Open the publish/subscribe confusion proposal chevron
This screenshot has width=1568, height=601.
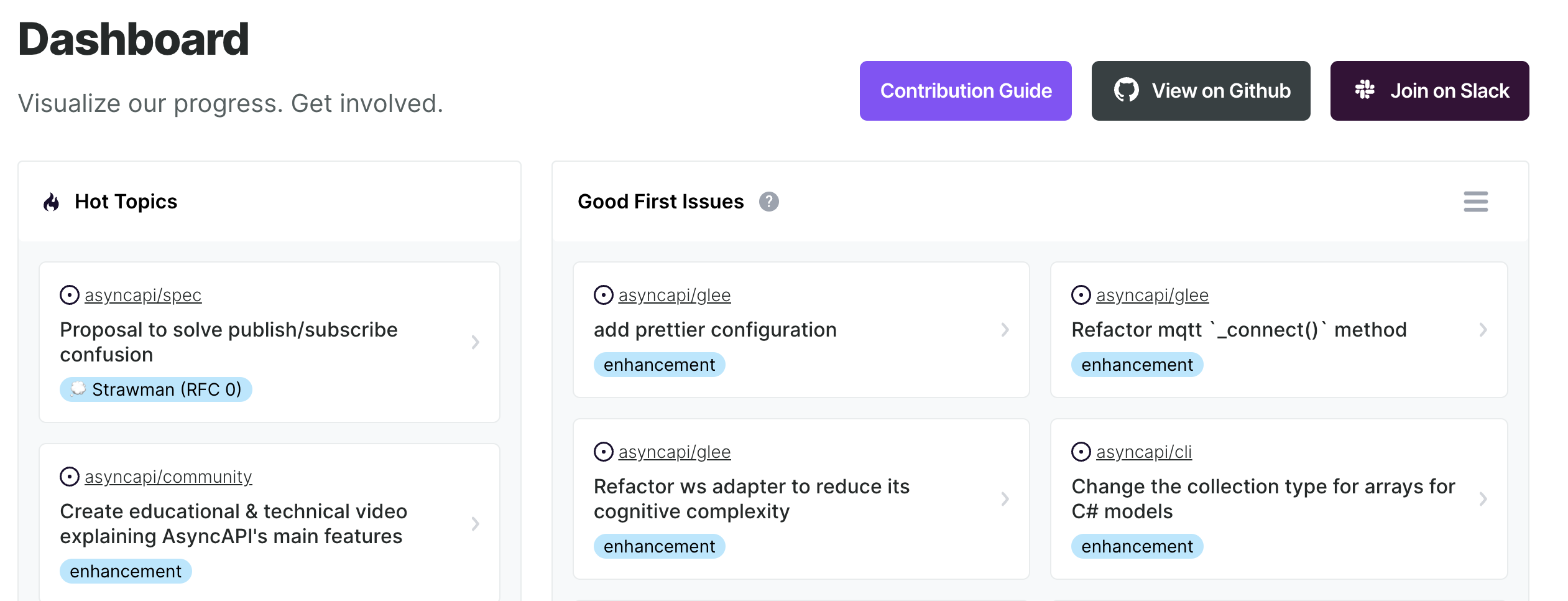tap(475, 342)
